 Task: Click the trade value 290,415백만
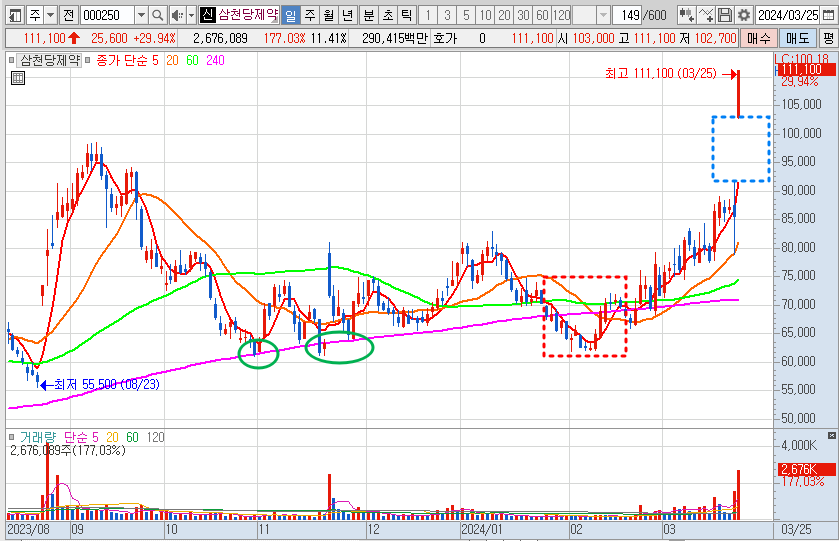(x=394, y=39)
